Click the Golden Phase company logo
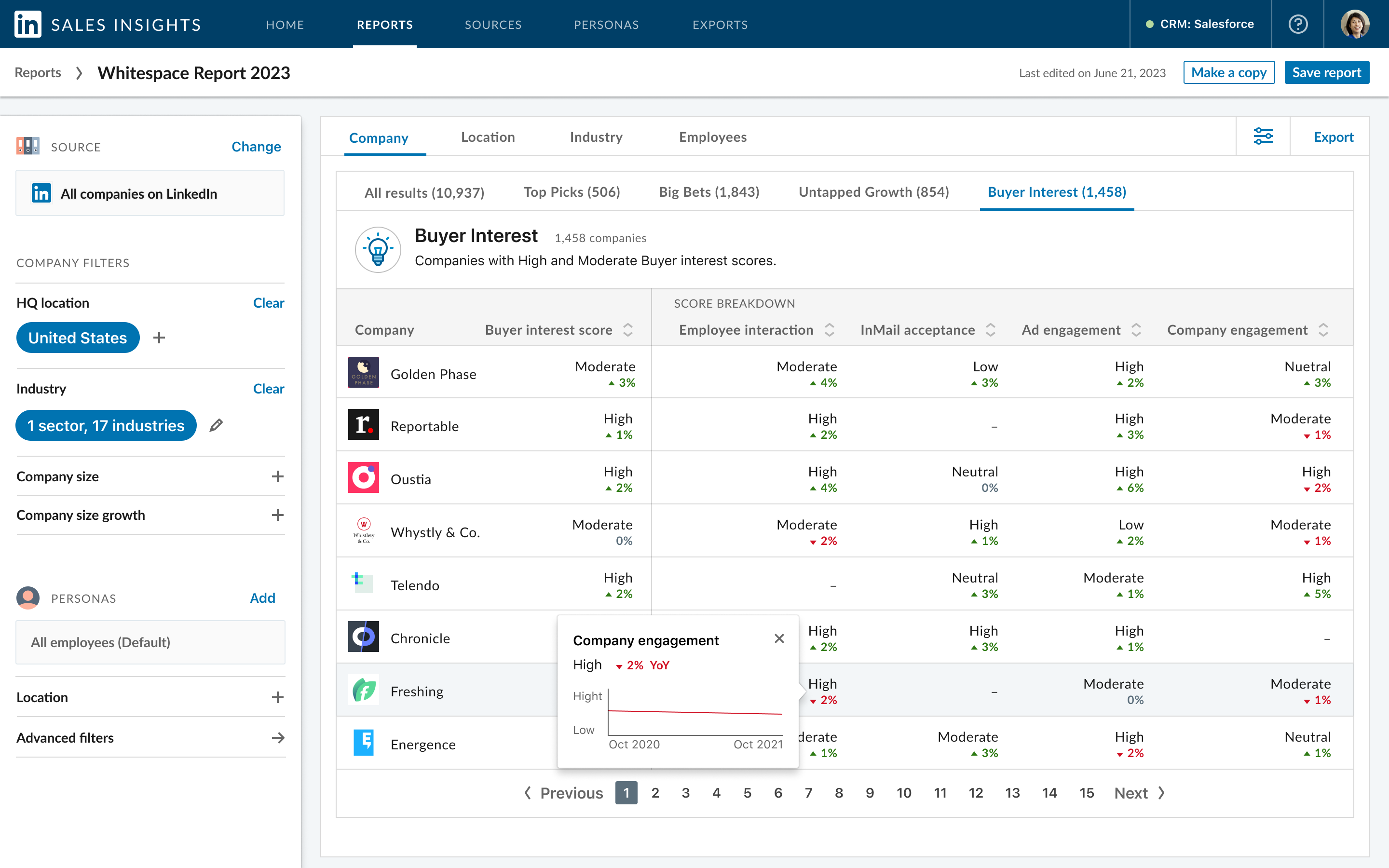The height and width of the screenshot is (868, 1389). click(x=363, y=373)
